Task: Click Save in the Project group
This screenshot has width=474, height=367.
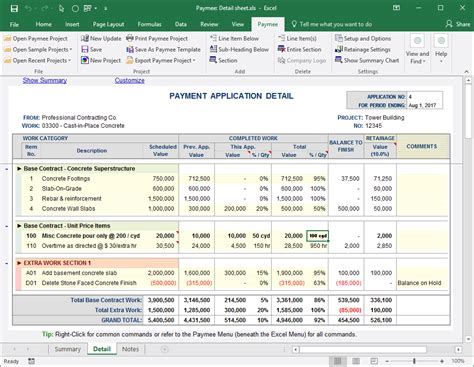Action: click(x=92, y=50)
